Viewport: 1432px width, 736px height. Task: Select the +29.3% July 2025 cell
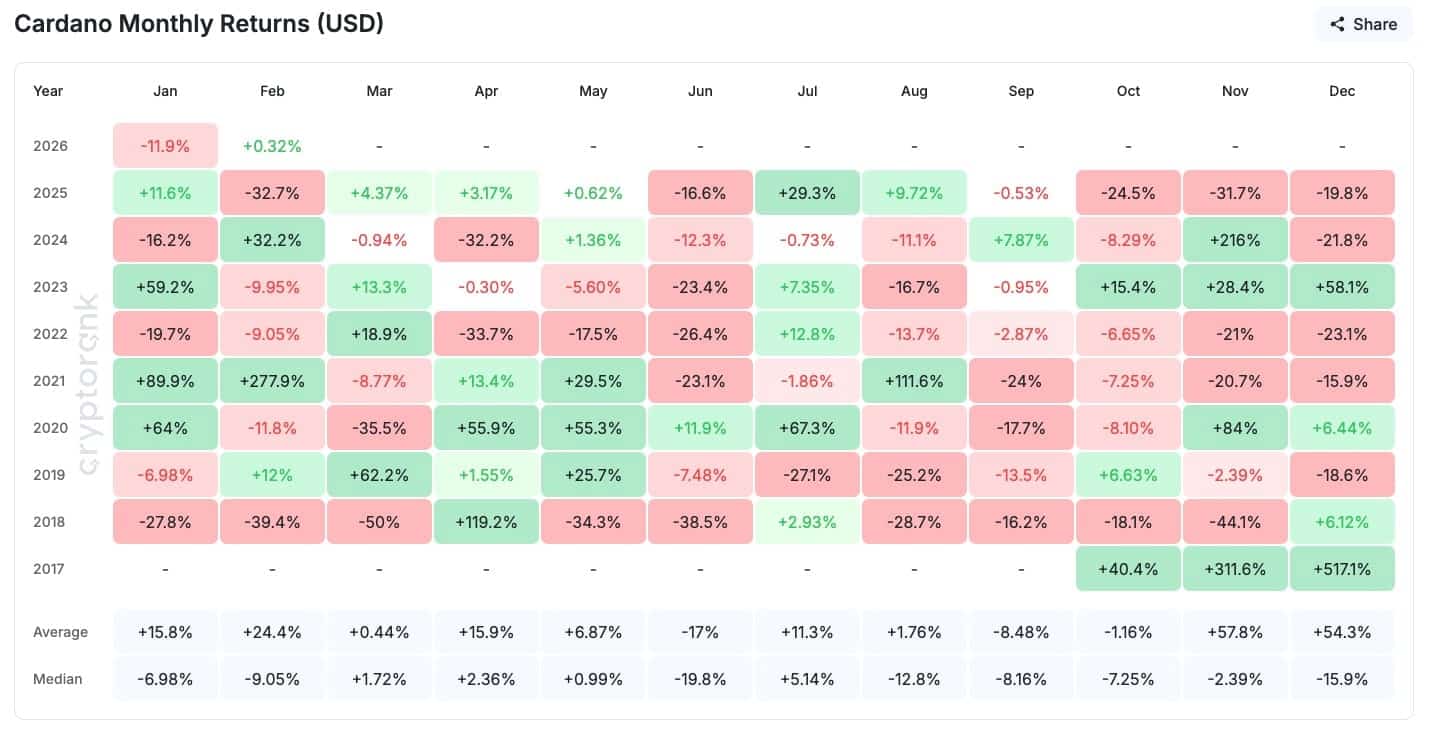[x=807, y=192]
